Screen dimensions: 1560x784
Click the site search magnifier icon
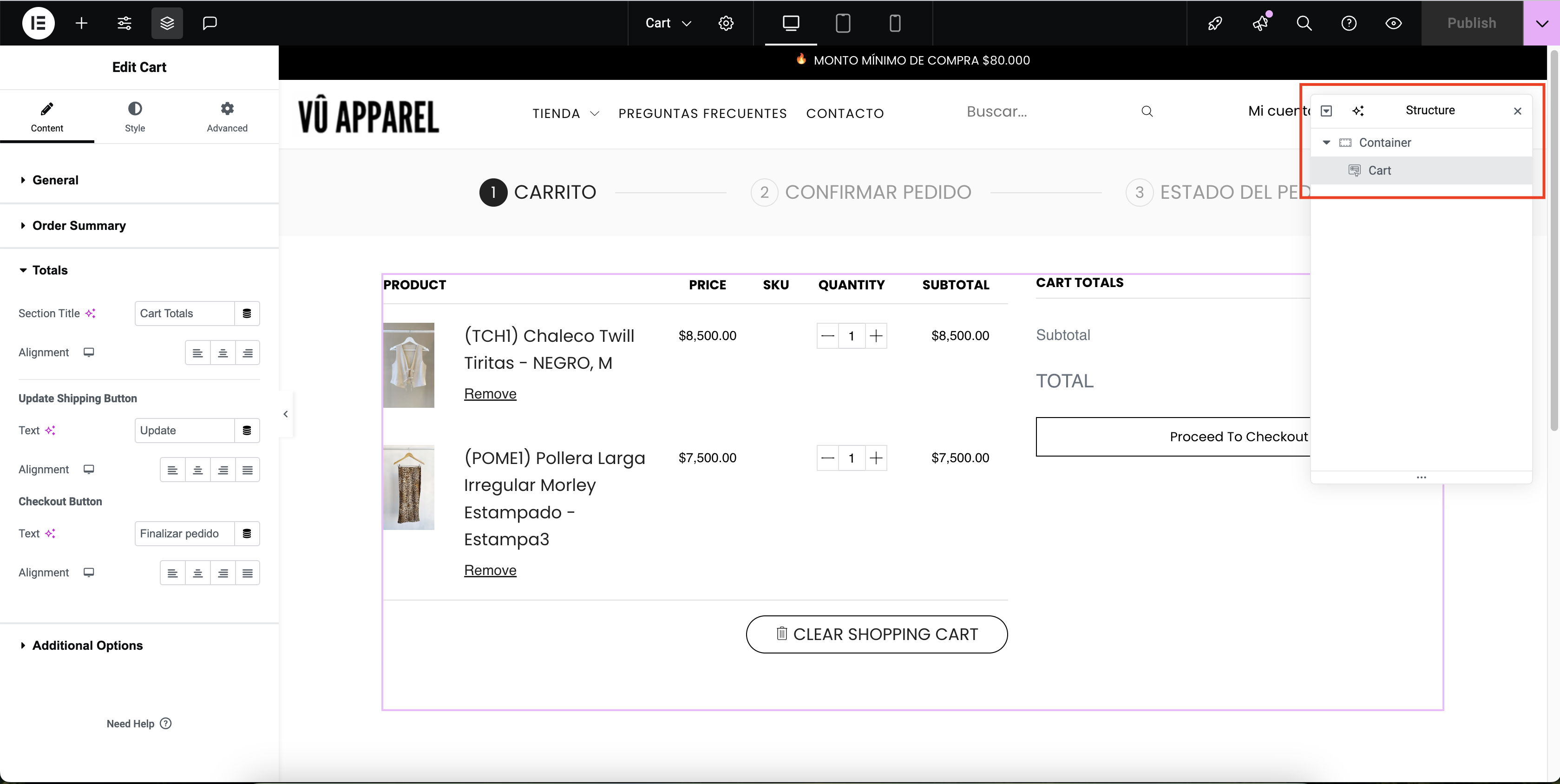pos(1147,111)
